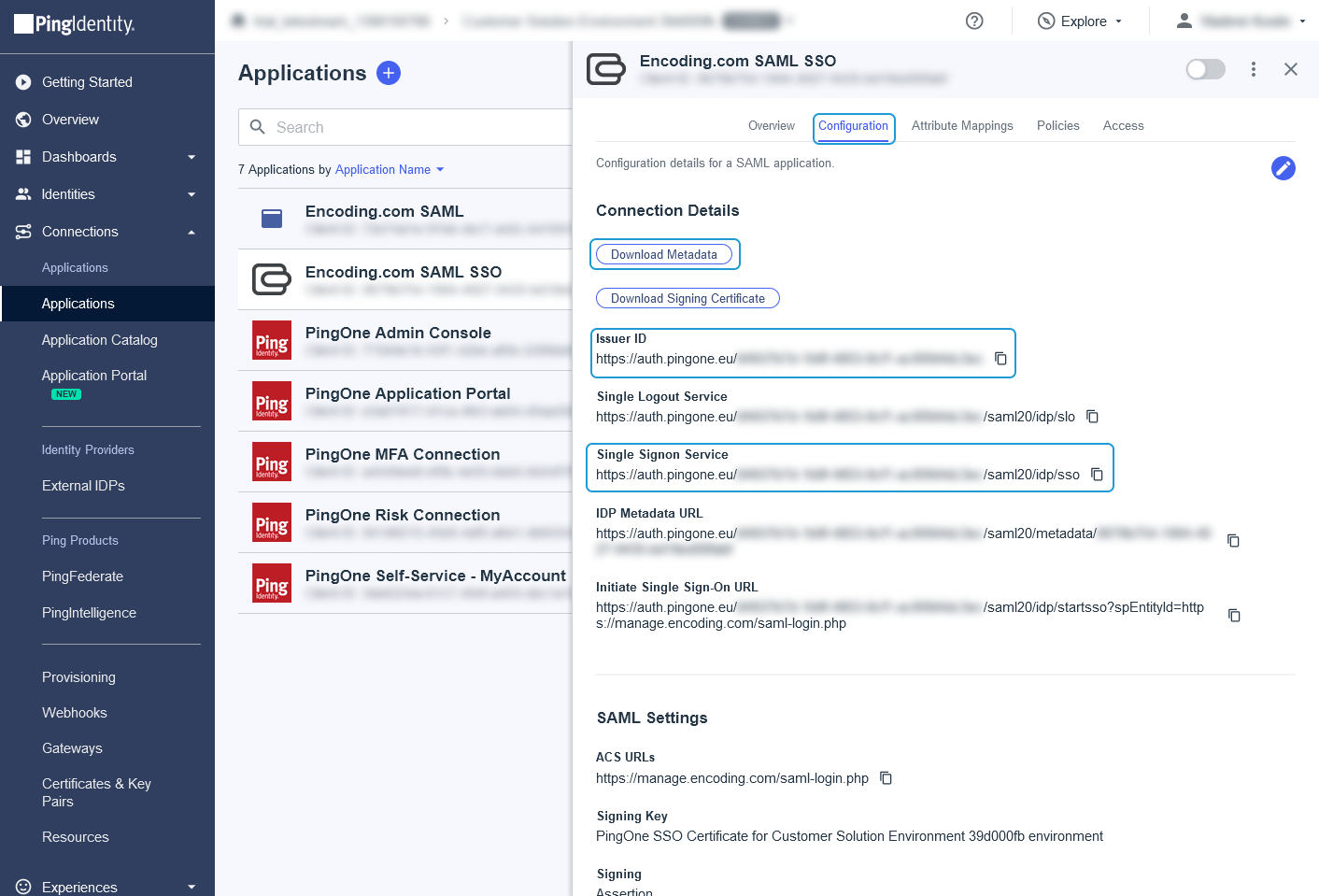This screenshot has width=1319, height=896.
Task: Click the Connections icon in sidebar
Action: 23,232
